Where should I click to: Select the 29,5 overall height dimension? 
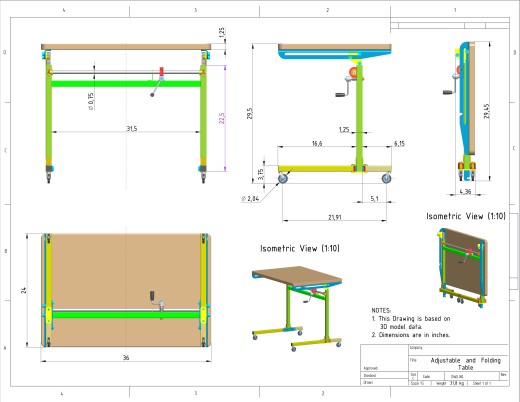click(250, 113)
